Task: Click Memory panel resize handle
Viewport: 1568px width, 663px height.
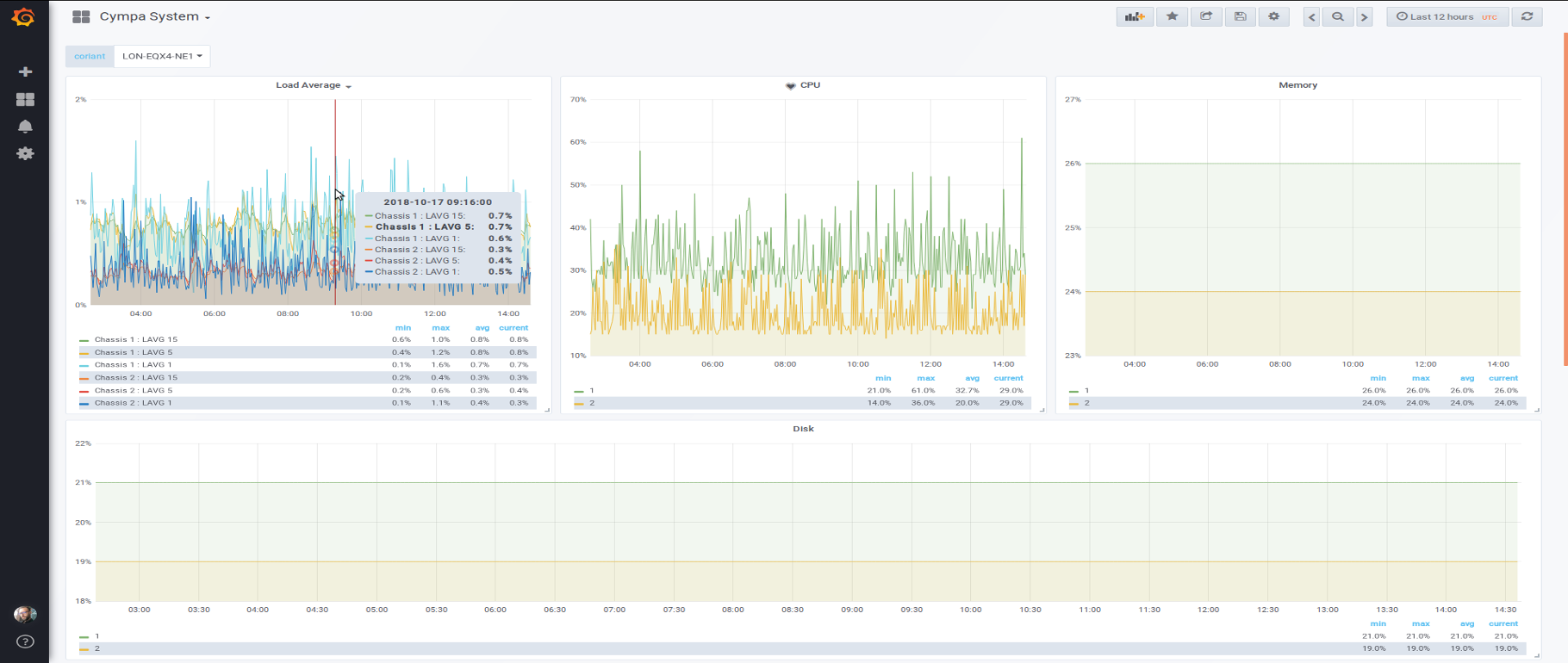Action: pyautogui.click(x=1537, y=410)
